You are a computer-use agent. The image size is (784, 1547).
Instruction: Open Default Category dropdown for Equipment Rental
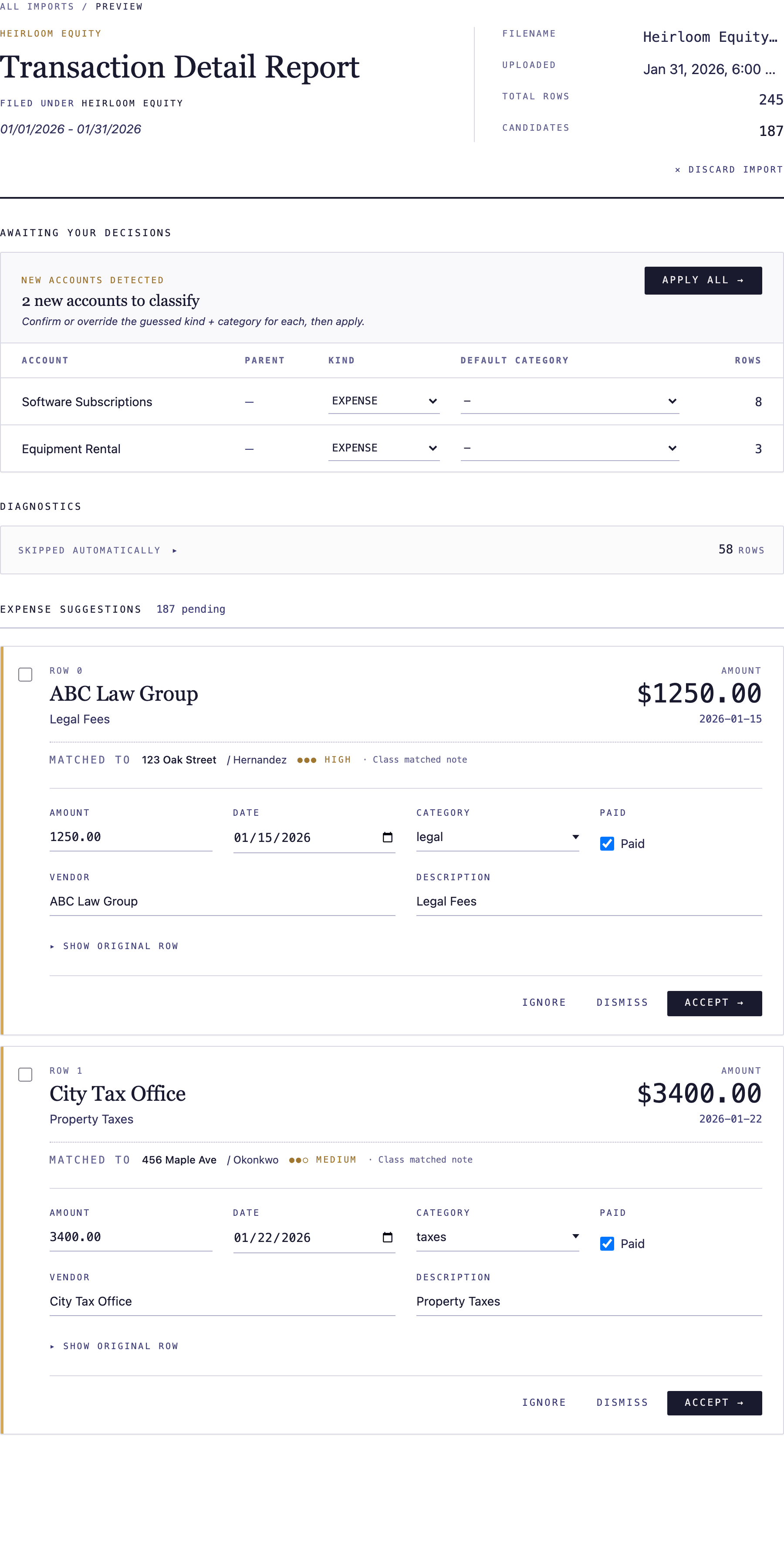click(570, 448)
